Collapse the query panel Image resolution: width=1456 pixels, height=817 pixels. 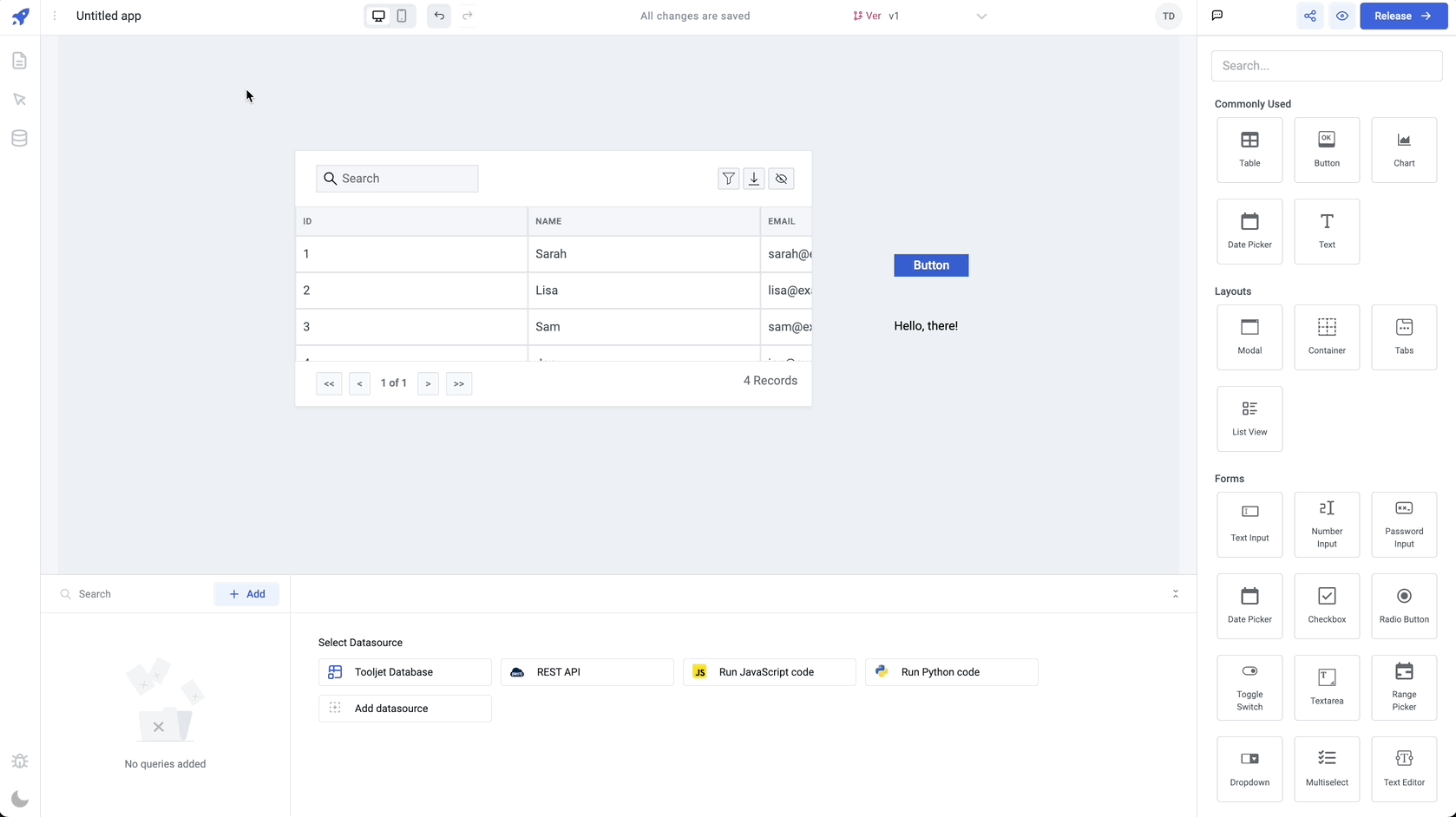[1175, 594]
